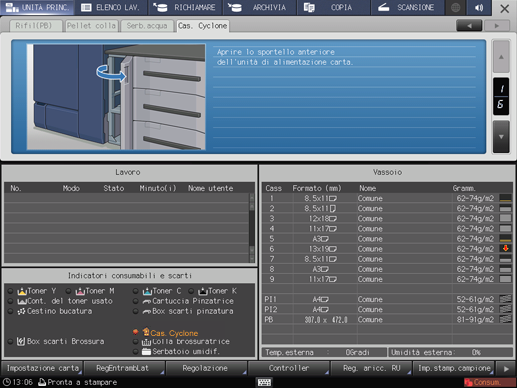Show more bottom functions with right arrow

coord(506,369)
